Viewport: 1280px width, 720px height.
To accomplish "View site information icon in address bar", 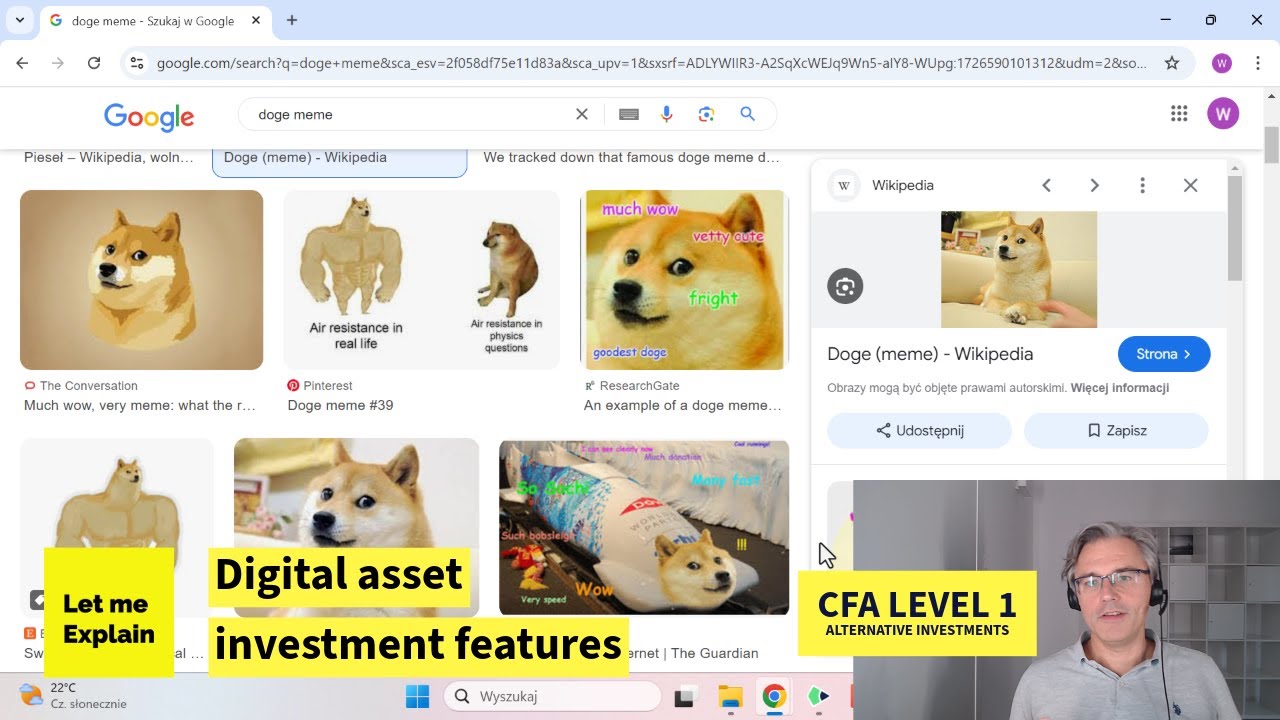I will click(138, 63).
